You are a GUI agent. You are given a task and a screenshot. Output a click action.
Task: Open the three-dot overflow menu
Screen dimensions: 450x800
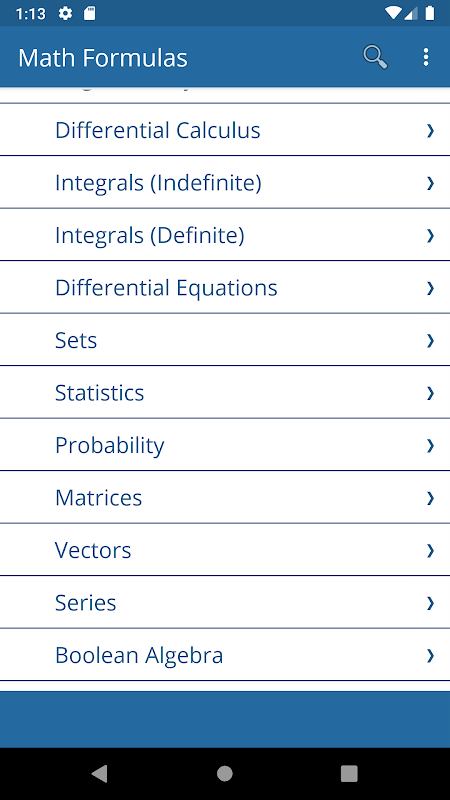426,57
